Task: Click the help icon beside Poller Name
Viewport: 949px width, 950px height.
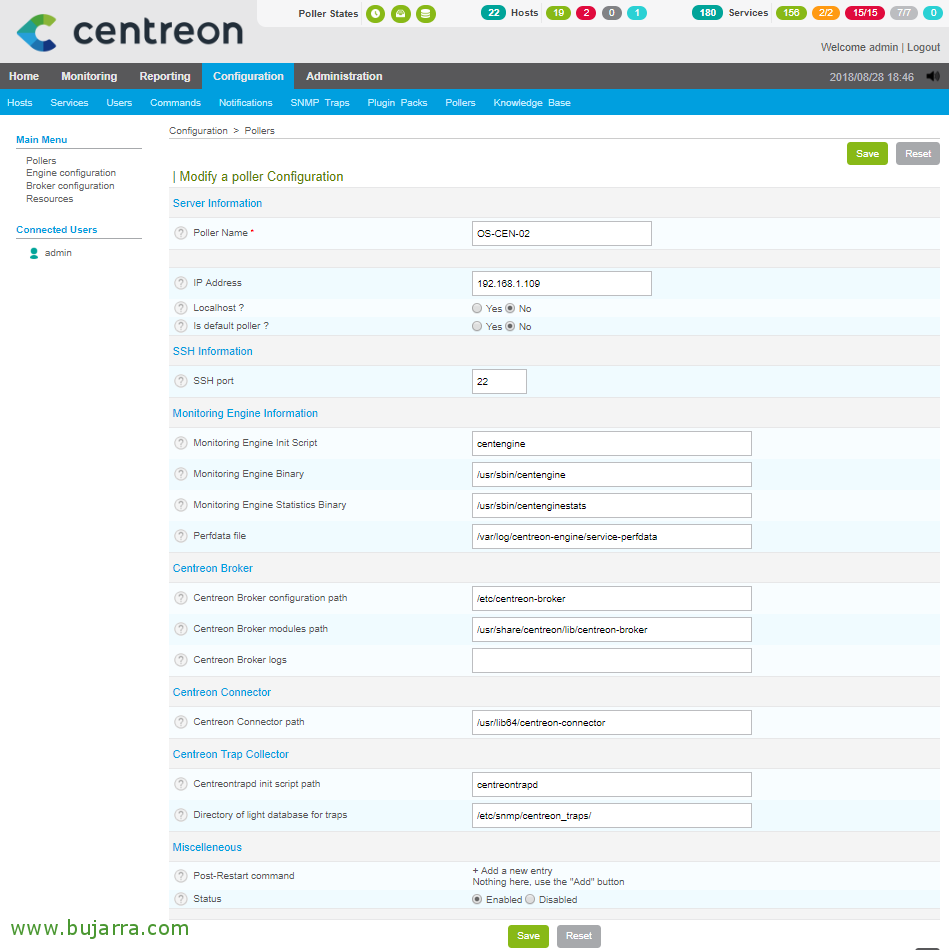Action: tap(181, 233)
